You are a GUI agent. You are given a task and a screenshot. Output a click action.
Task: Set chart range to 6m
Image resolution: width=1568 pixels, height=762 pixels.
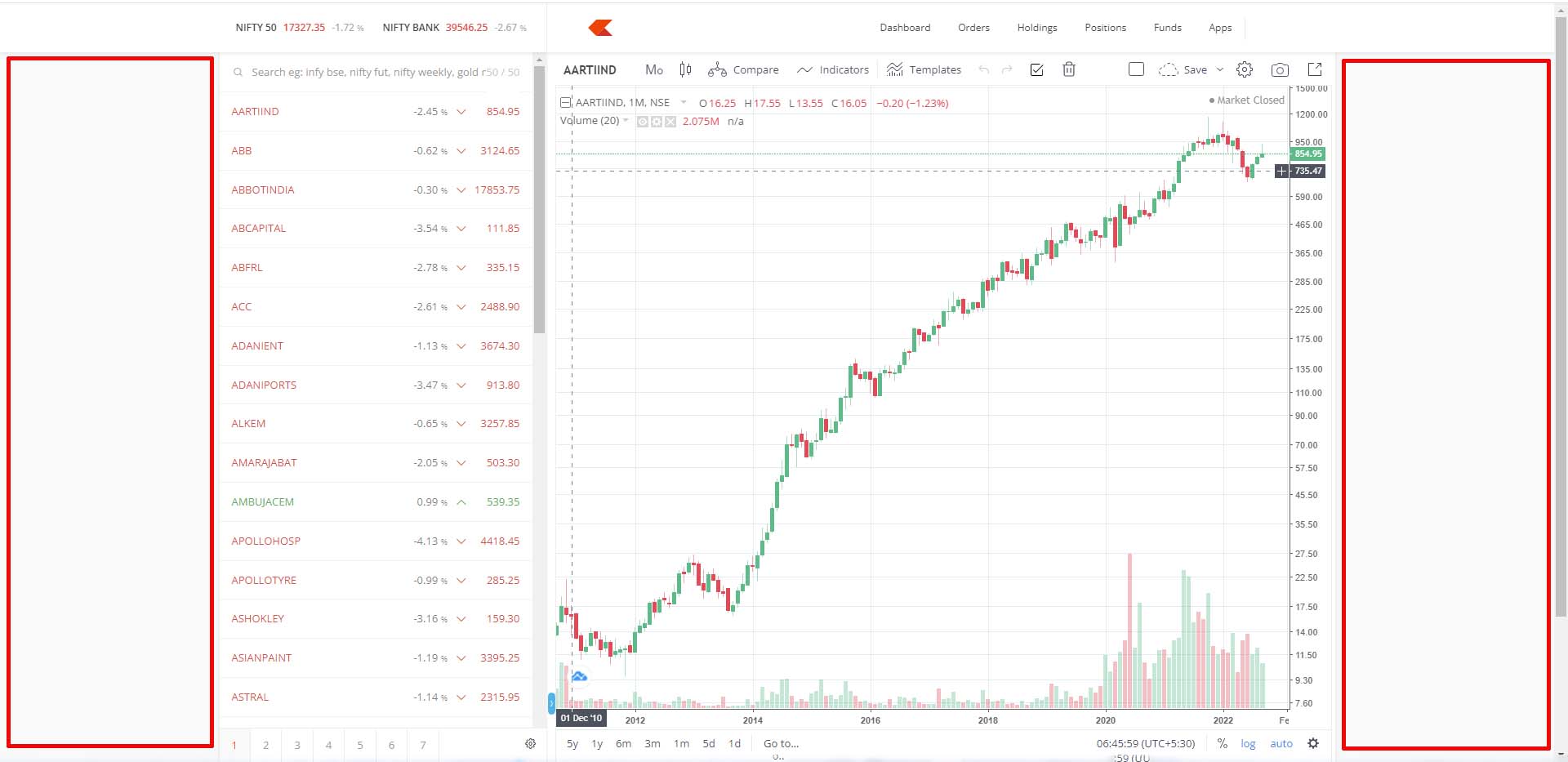point(623,743)
